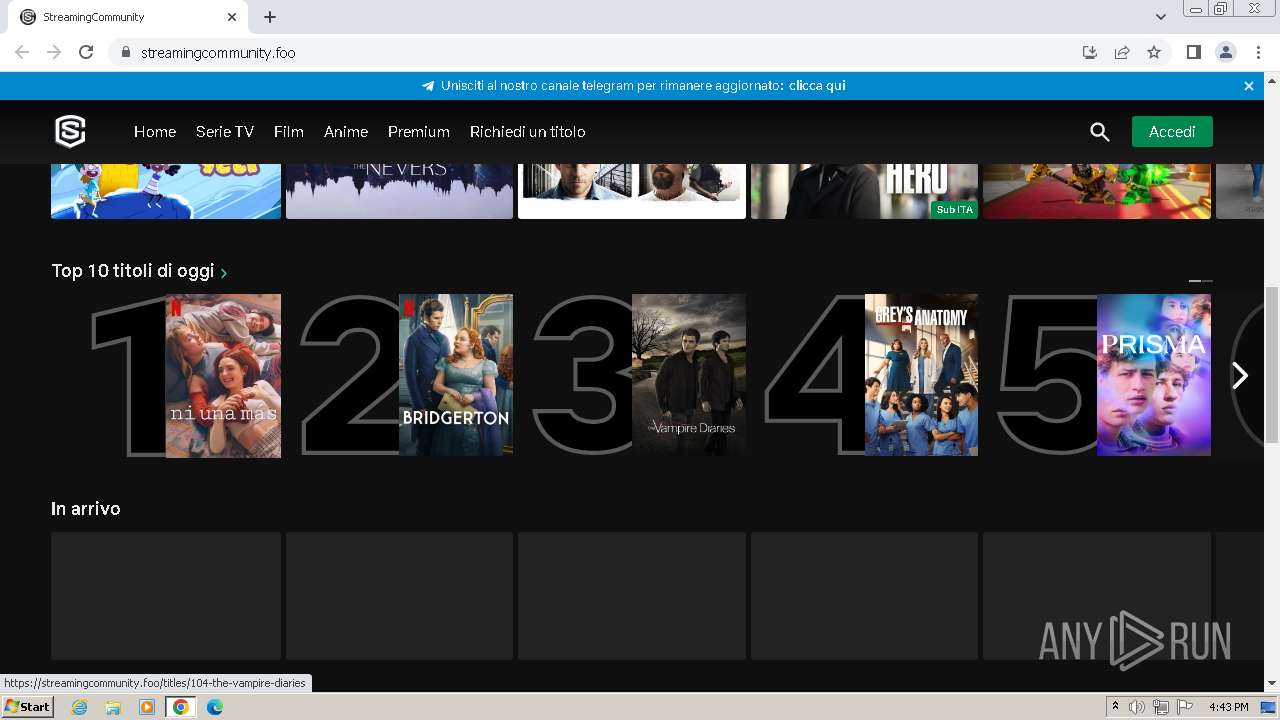The width and height of the screenshot is (1280, 720).
Task: Click the action center flag tray icon
Action: (x=1184, y=707)
